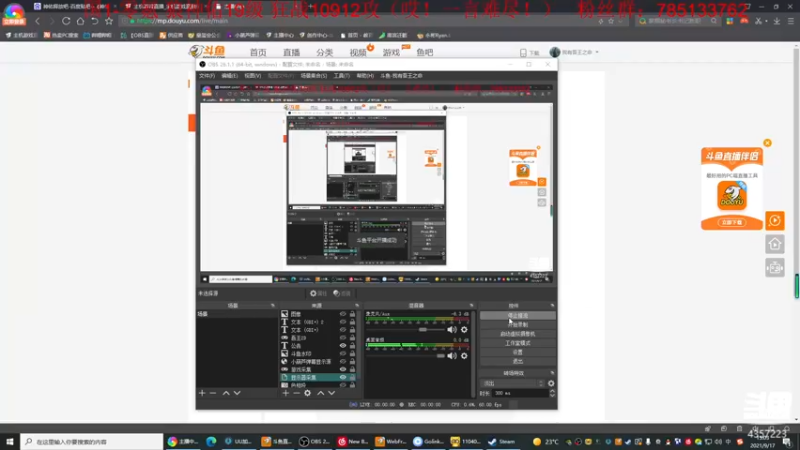Mute the 麦克风/Aux speaker icon
This screenshot has height=450, width=800.
[x=452, y=330]
